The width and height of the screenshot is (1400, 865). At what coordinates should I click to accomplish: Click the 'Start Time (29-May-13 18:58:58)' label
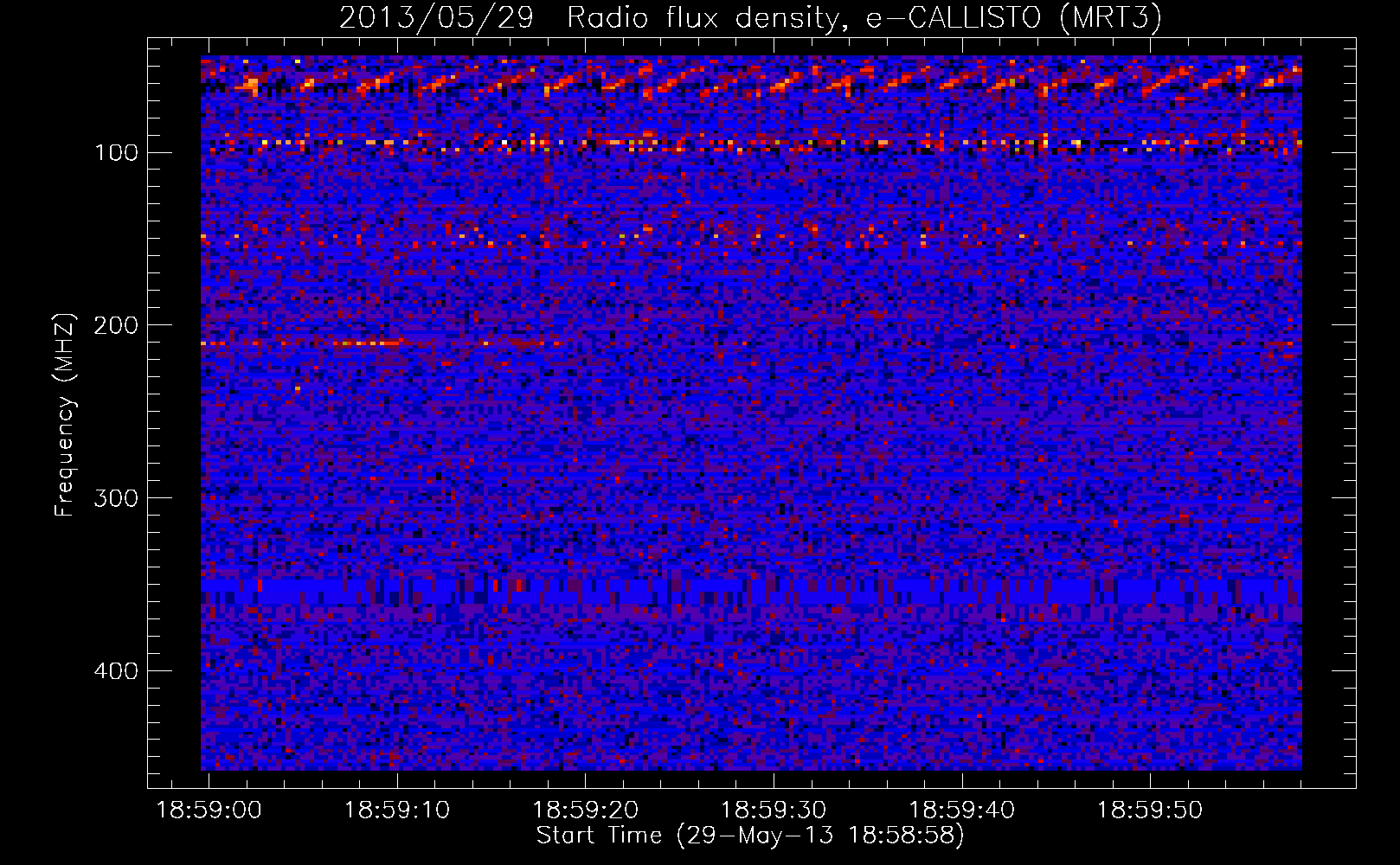pos(750,836)
